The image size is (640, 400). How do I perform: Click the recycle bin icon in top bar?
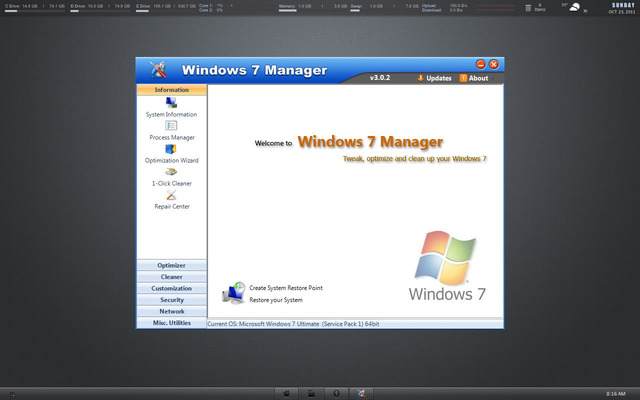[528, 8]
